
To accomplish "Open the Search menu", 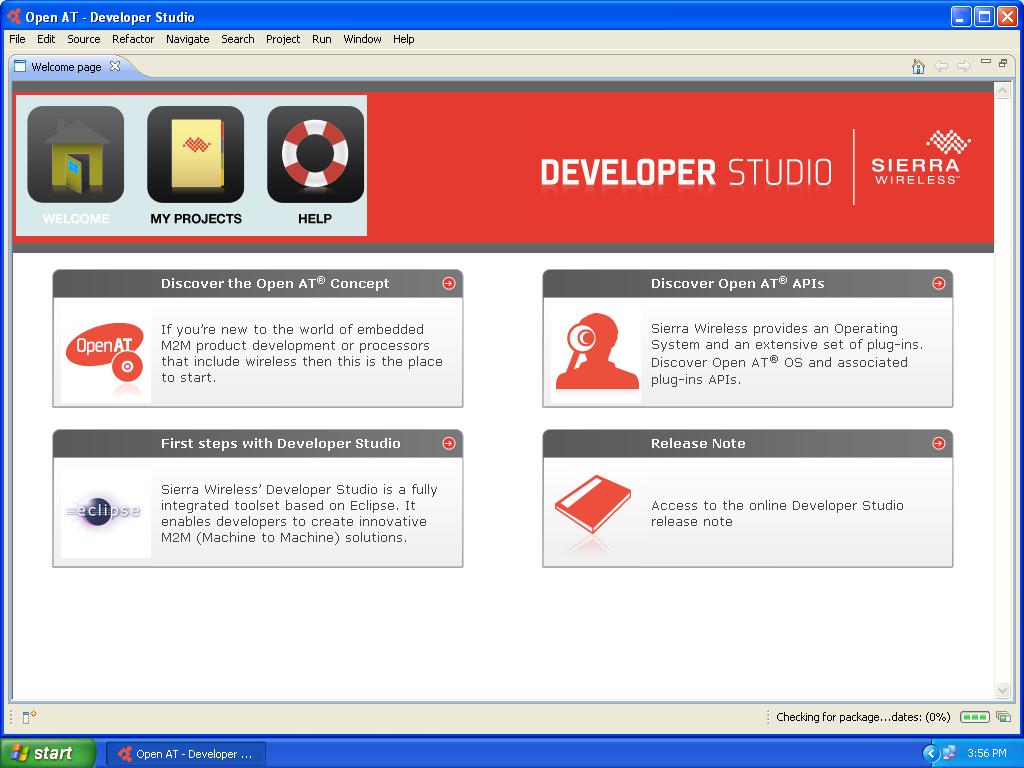I will click(238, 39).
